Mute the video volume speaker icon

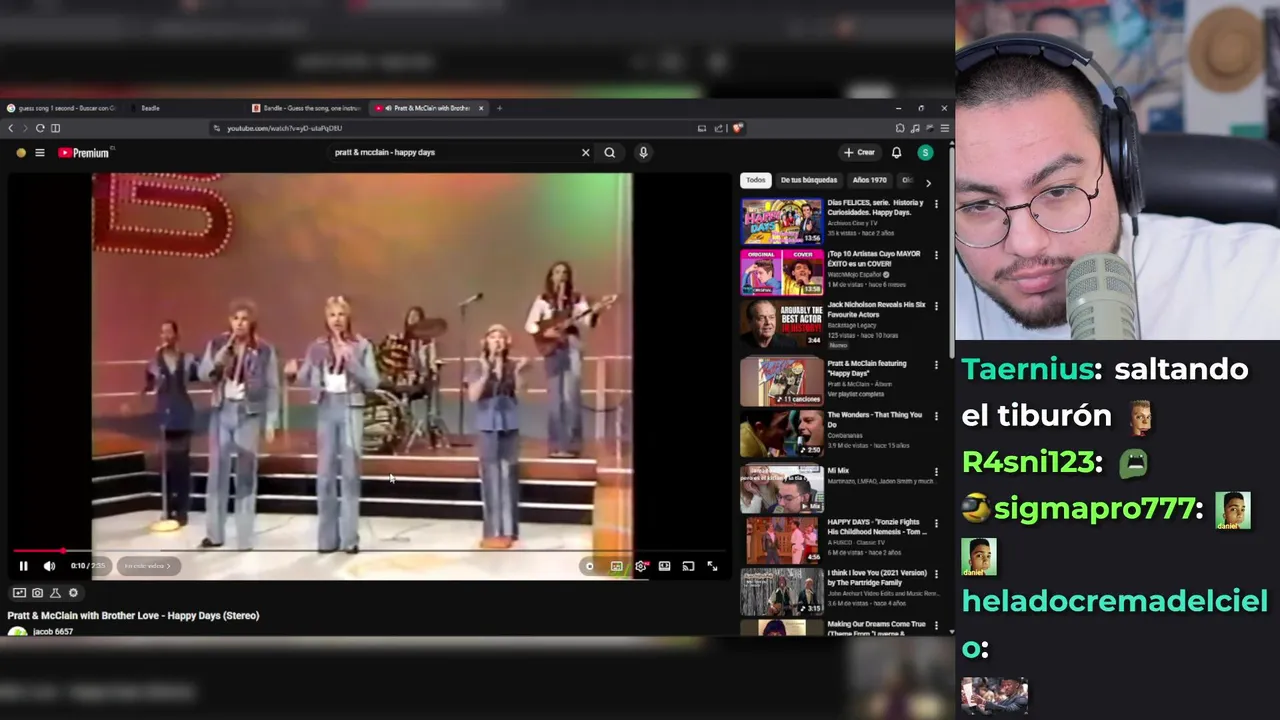[49, 566]
